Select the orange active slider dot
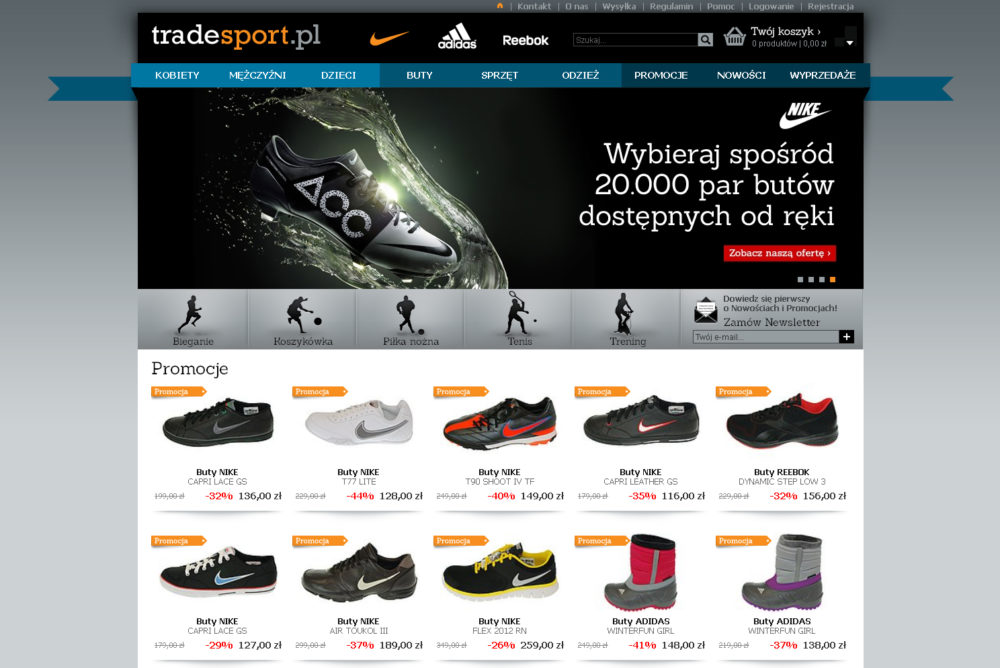The width and height of the screenshot is (1000, 668). (x=832, y=279)
